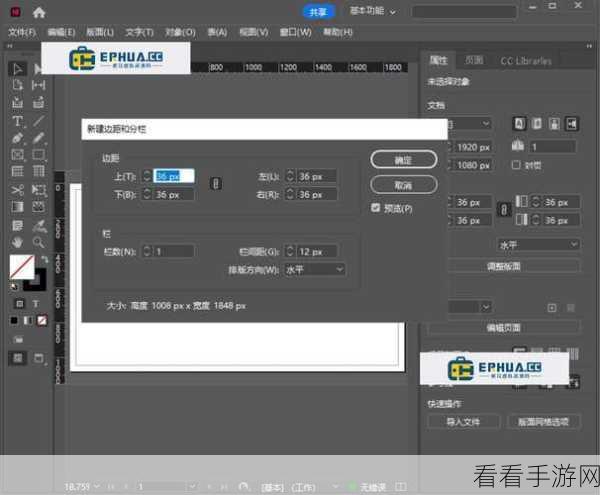Select the Type tool
Image resolution: width=600 pixels, height=495 pixels.
pyautogui.click(x=17, y=121)
